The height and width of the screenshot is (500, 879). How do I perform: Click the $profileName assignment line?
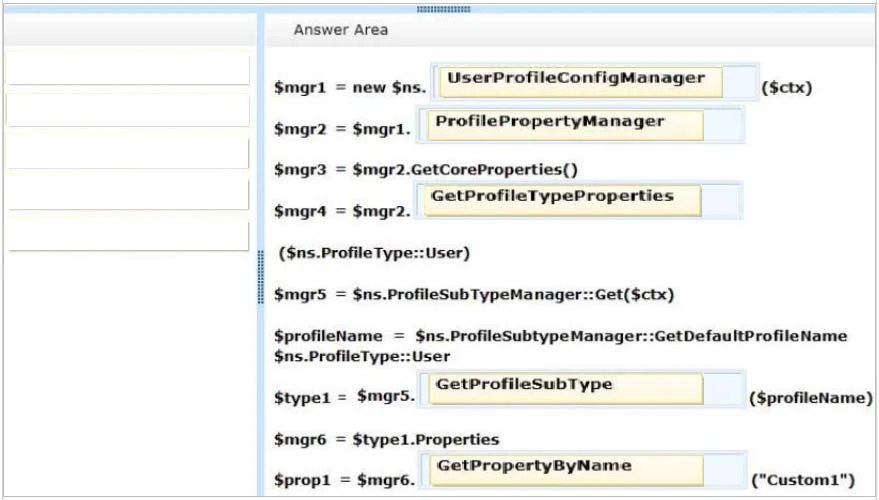point(560,336)
